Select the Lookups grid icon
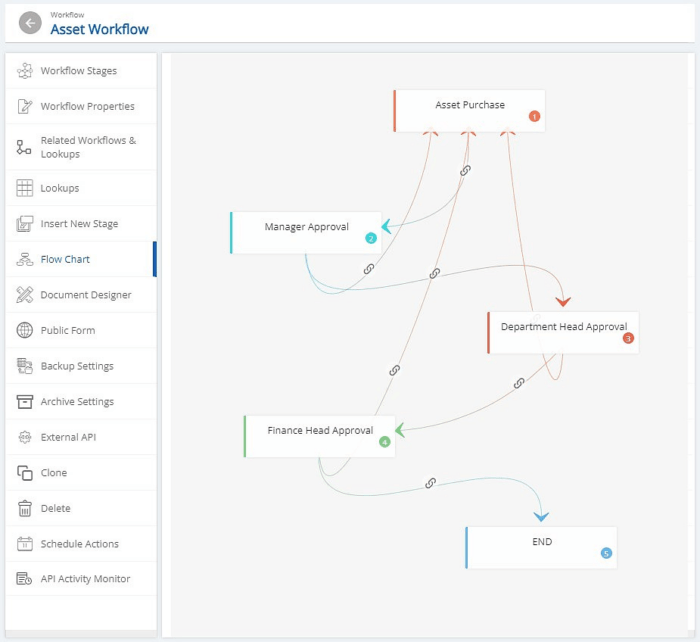700x642 pixels. coord(25,188)
